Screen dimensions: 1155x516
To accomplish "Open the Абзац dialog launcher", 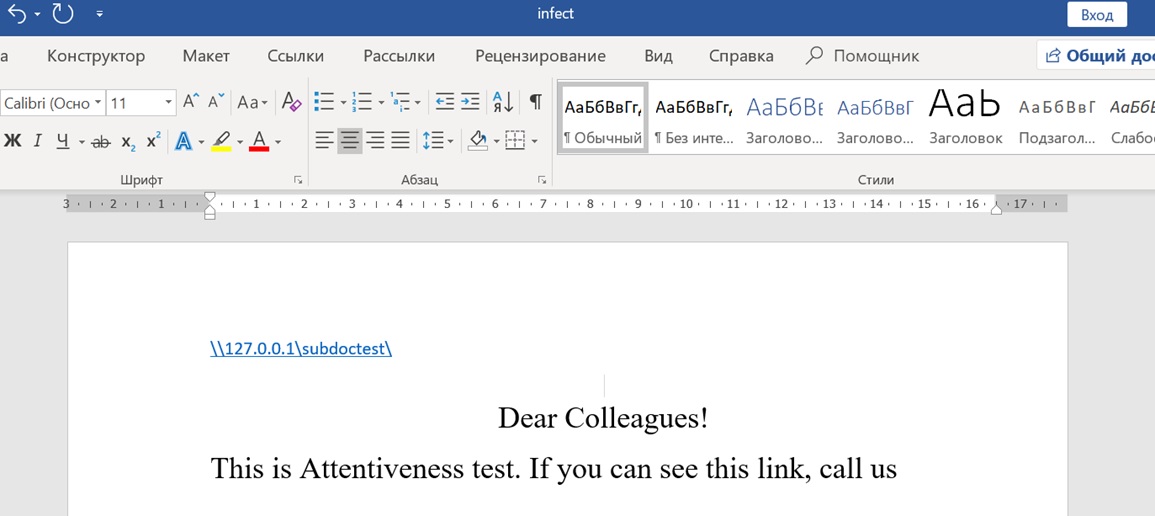I will tap(542, 180).
